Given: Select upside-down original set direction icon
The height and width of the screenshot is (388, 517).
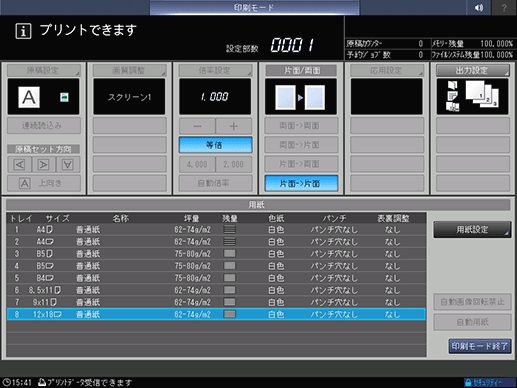Looking at the screenshot, I should [68, 165].
